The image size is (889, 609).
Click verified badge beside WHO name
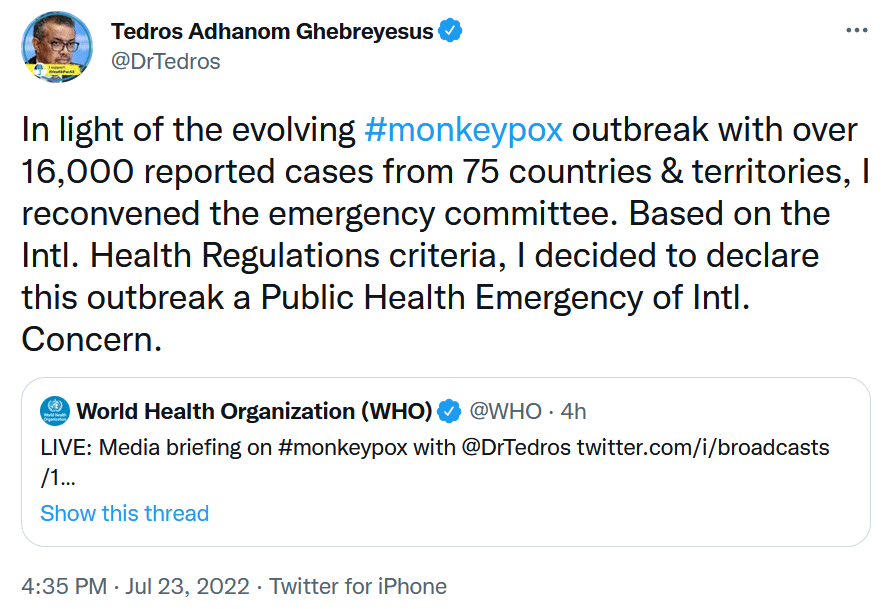450,411
